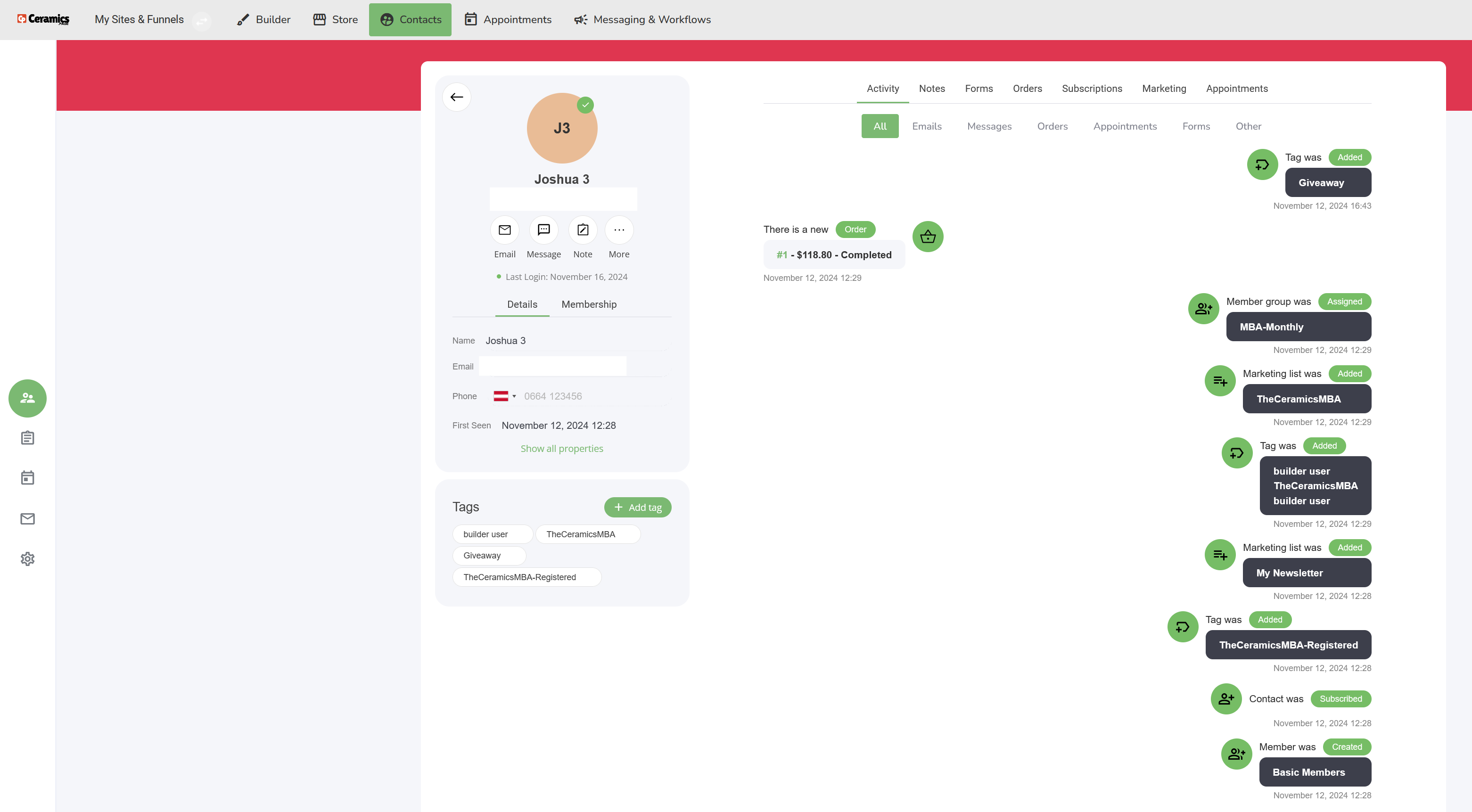Switch to the Notes tab
The image size is (1472, 812).
tap(932, 89)
